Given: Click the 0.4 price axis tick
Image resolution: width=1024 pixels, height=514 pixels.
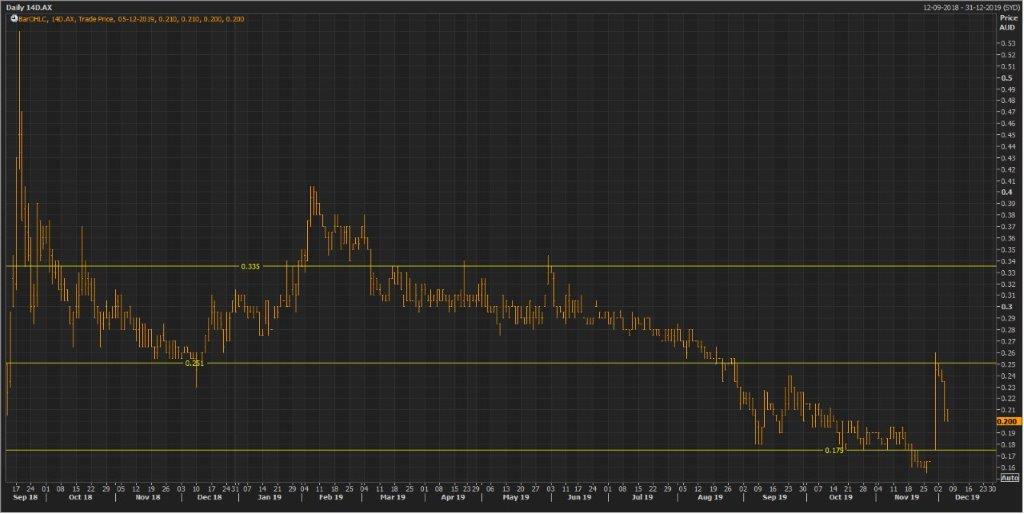Looking at the screenshot, I should point(1005,192).
